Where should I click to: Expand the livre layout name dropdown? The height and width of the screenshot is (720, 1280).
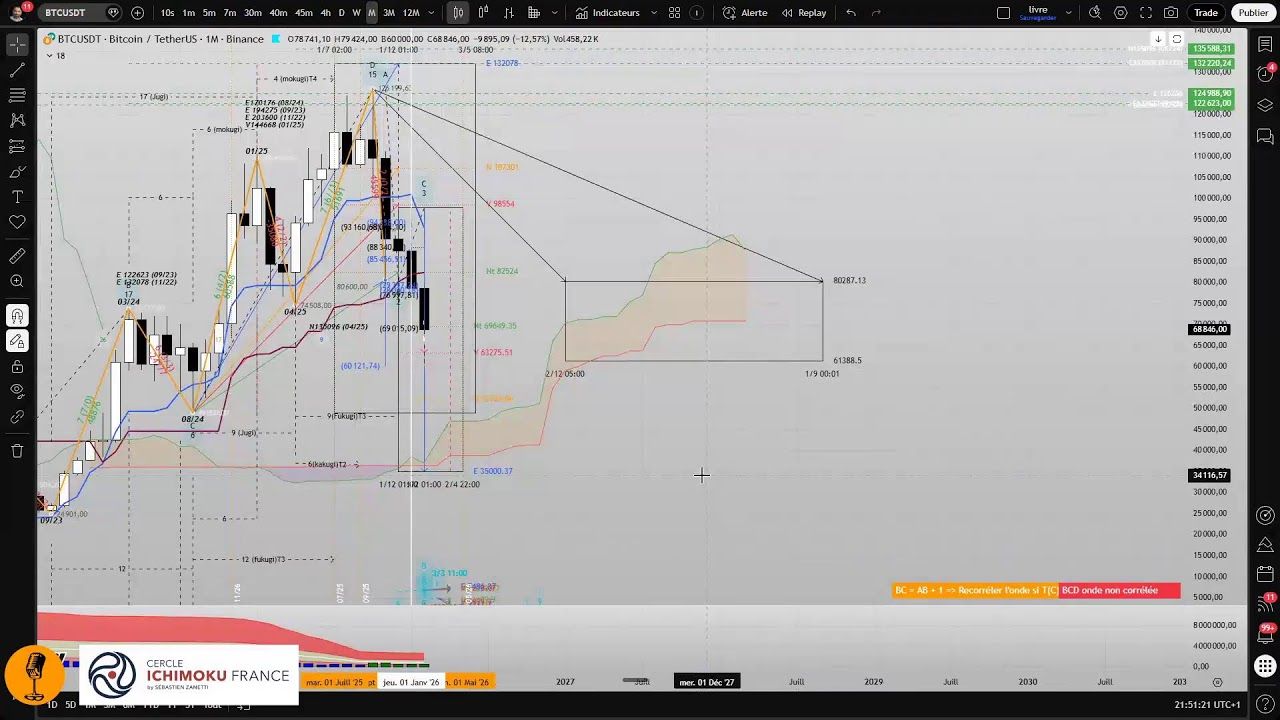[x=1067, y=13]
